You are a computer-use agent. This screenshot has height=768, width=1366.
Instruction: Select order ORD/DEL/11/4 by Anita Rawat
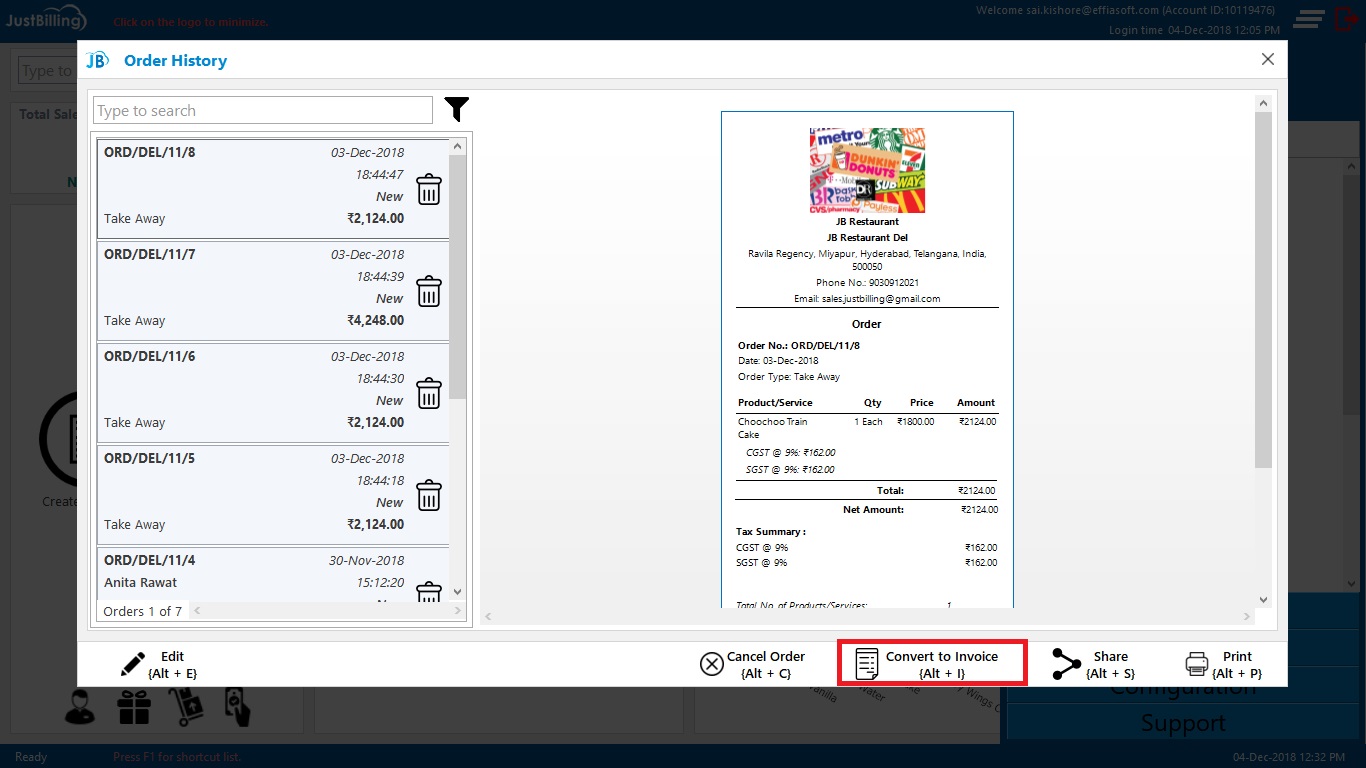point(273,574)
